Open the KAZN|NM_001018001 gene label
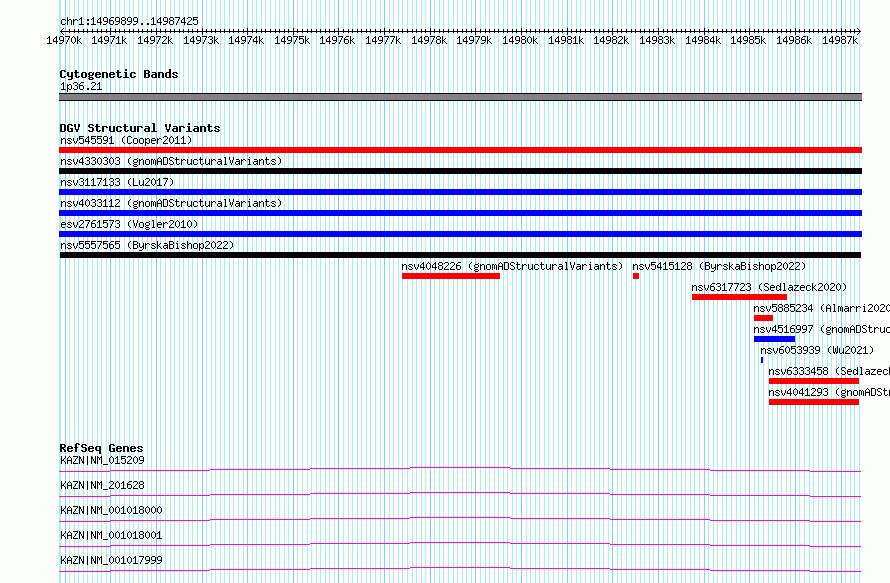Viewport: 890px width, 583px height. coord(111,535)
